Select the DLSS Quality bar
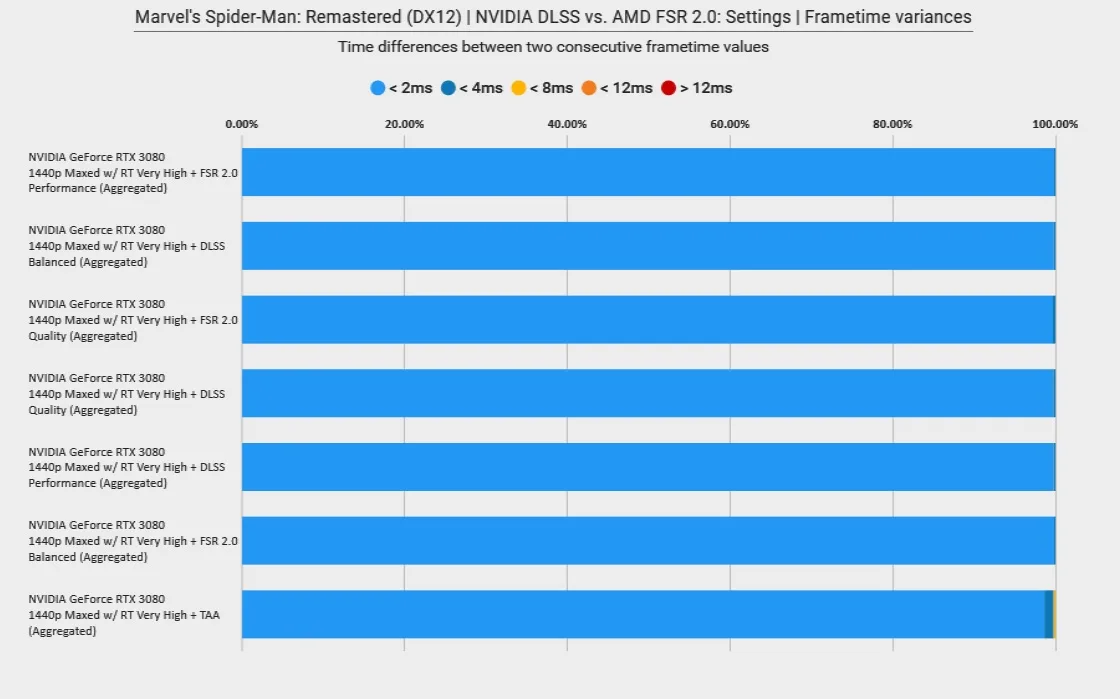 click(648, 393)
